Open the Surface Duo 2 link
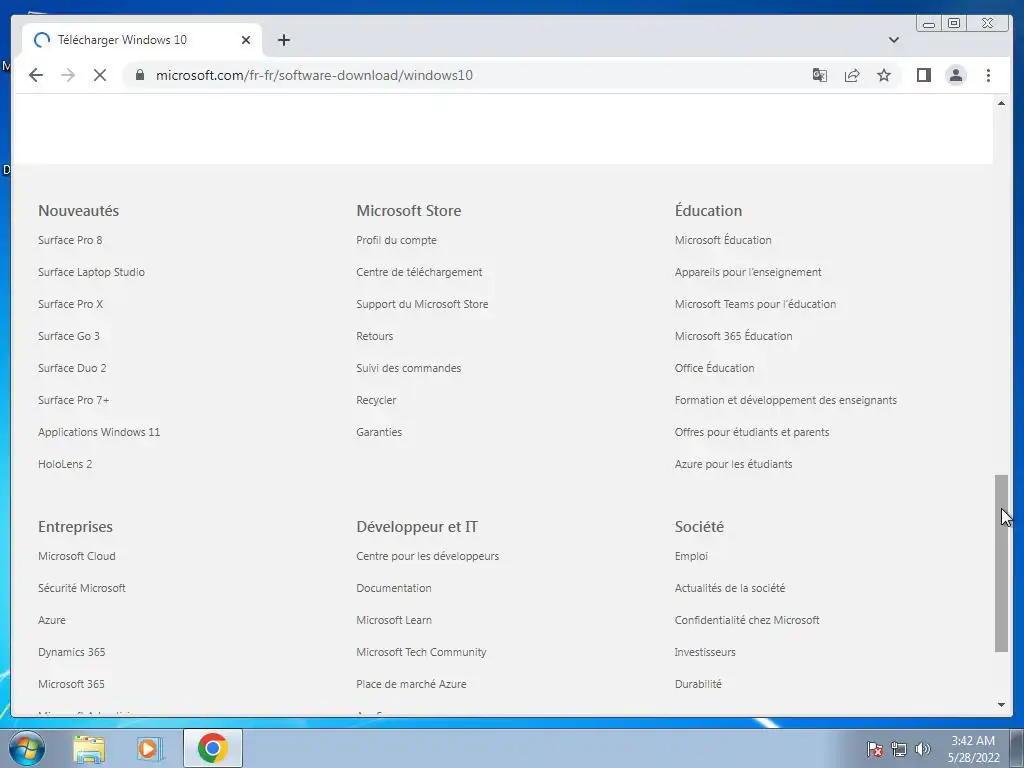This screenshot has width=1024, height=768. coord(72,368)
